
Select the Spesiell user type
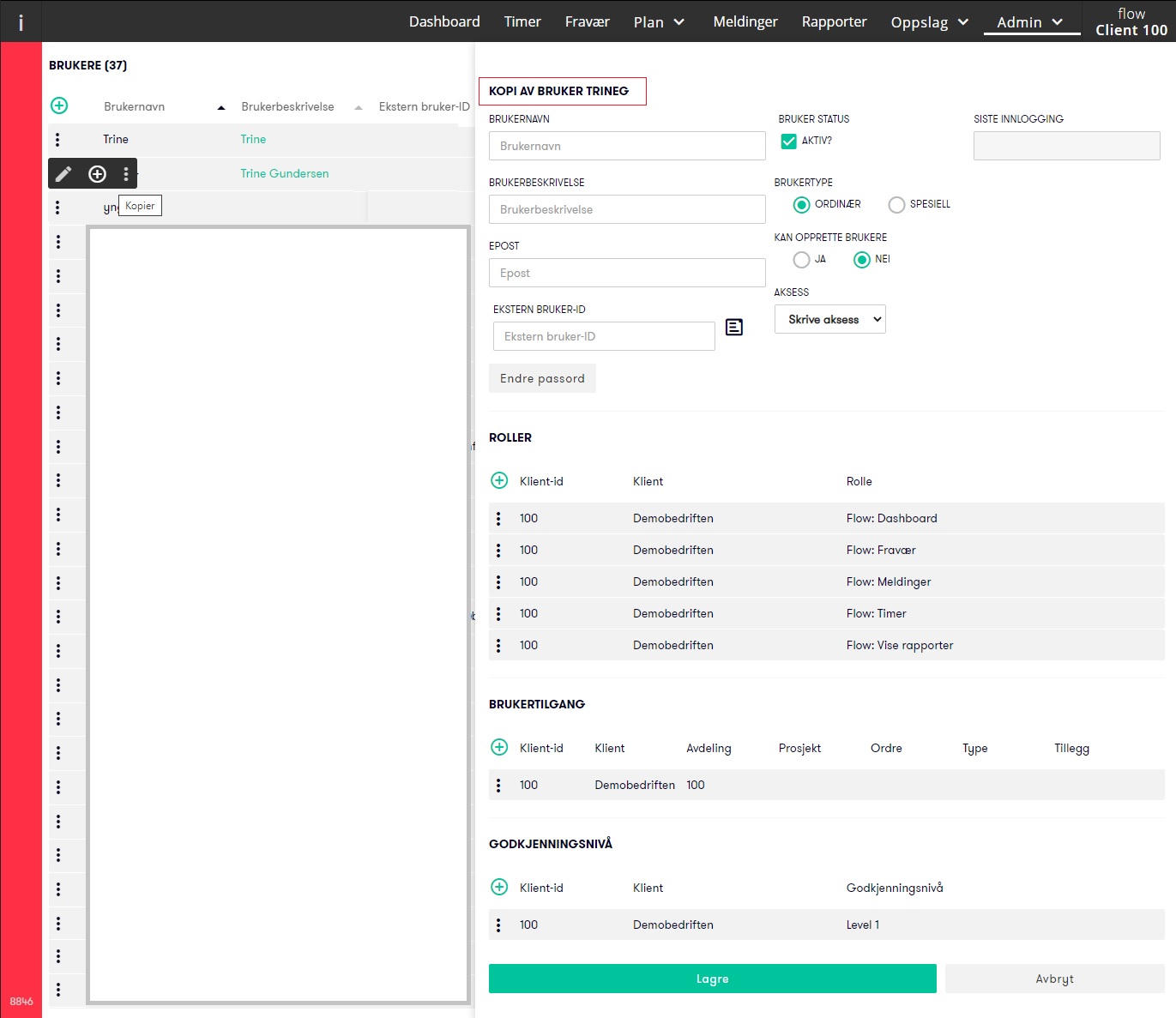coord(896,205)
